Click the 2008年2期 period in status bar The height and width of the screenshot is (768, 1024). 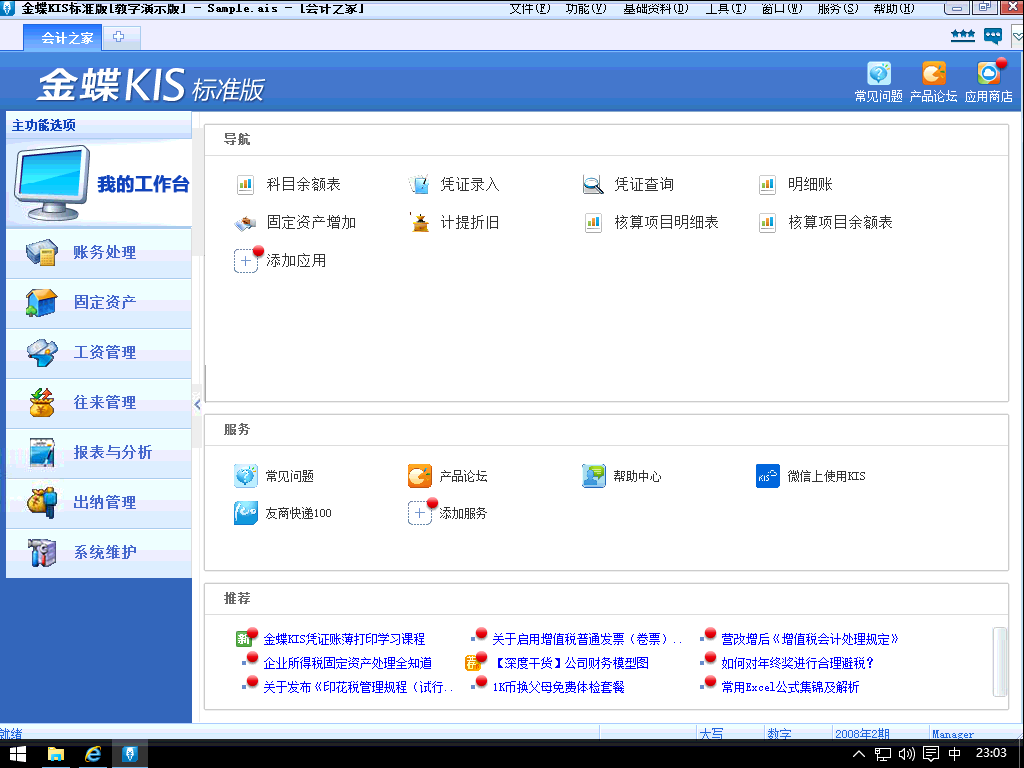862,733
